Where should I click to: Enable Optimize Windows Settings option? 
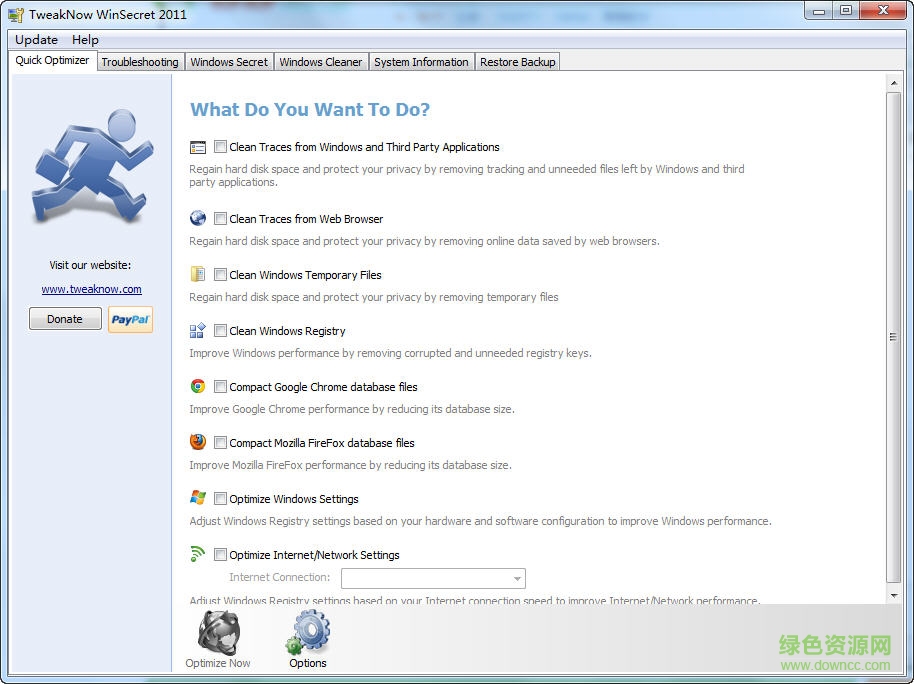221,498
